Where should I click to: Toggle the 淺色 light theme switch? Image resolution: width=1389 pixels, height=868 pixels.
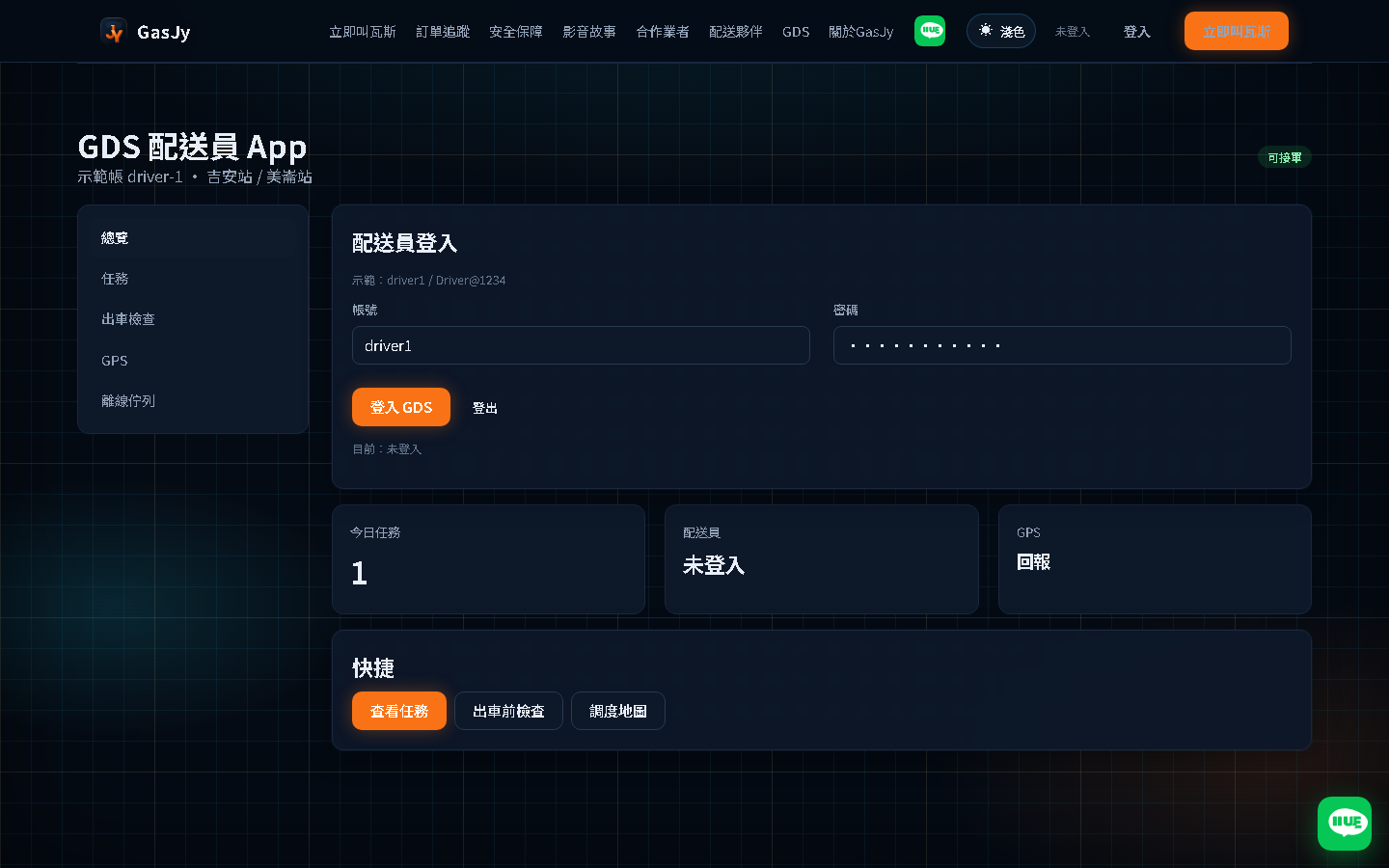(x=1001, y=31)
